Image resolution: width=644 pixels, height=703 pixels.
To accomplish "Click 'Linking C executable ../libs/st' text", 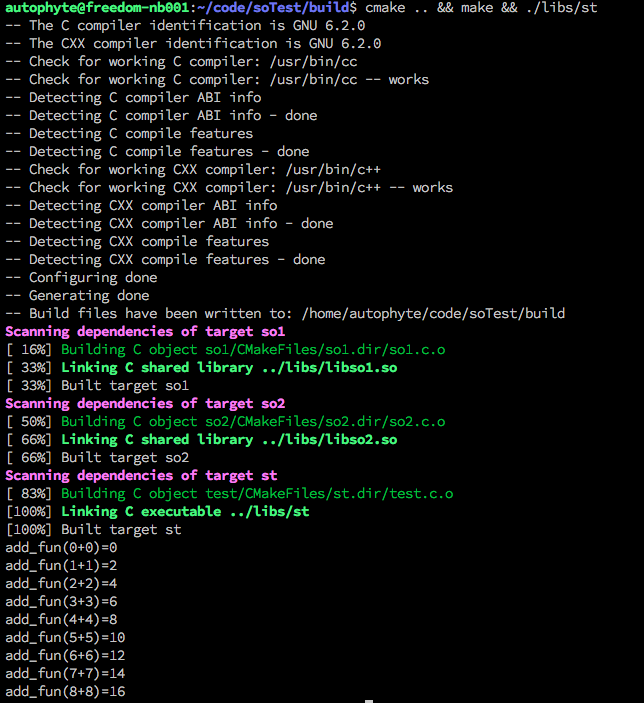I will pyautogui.click(x=185, y=512).
